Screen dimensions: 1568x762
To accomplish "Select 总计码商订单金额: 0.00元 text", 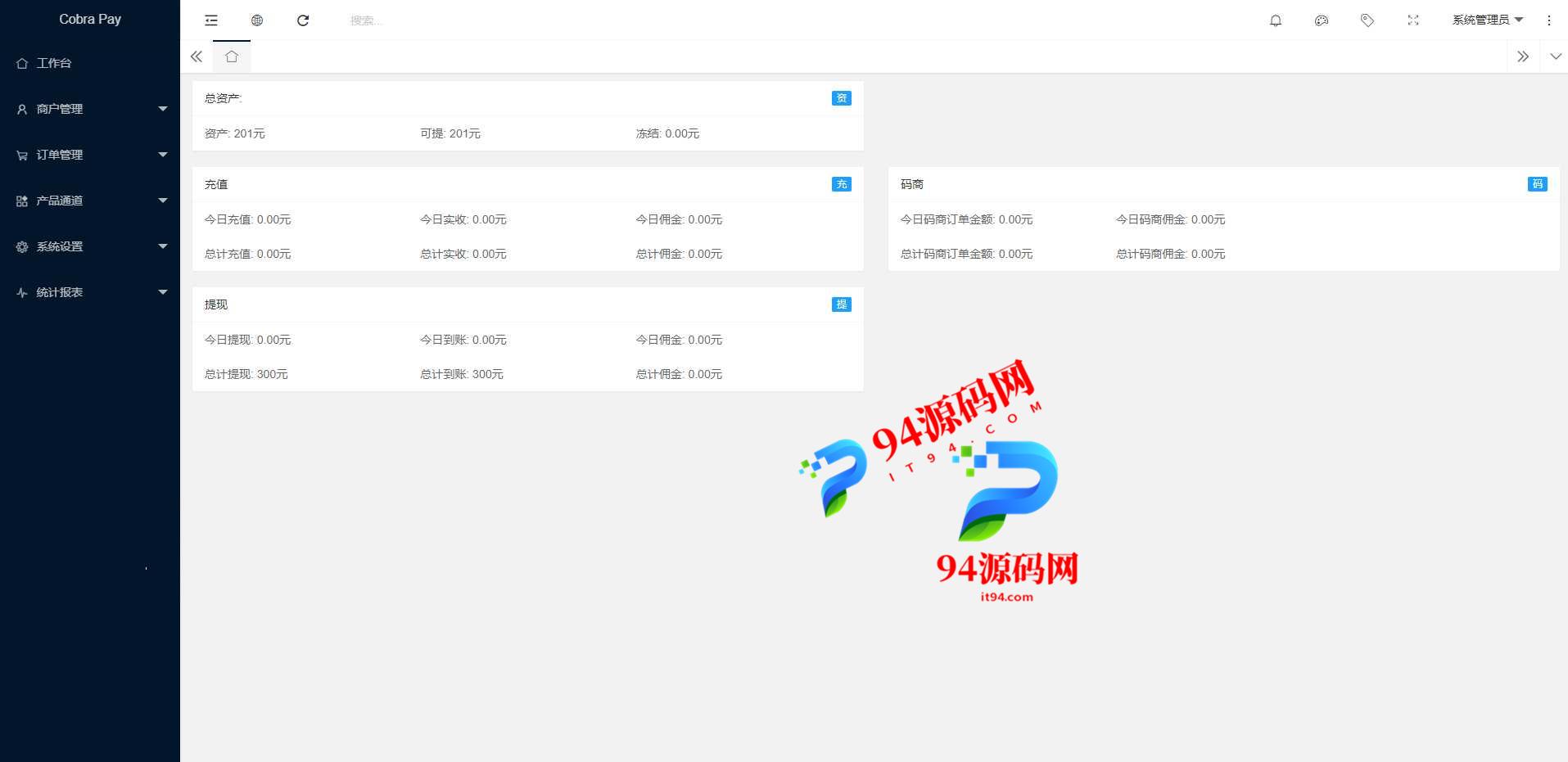I will 966,254.
